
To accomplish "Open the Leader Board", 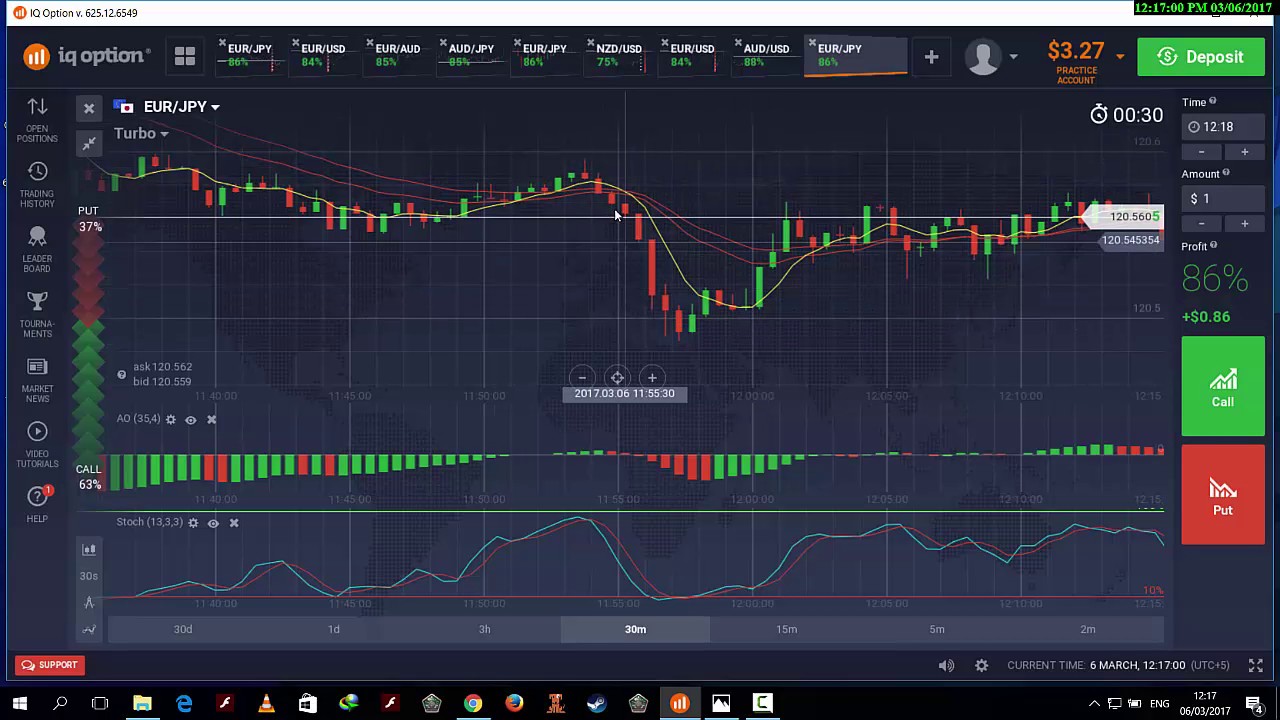I will (37, 249).
